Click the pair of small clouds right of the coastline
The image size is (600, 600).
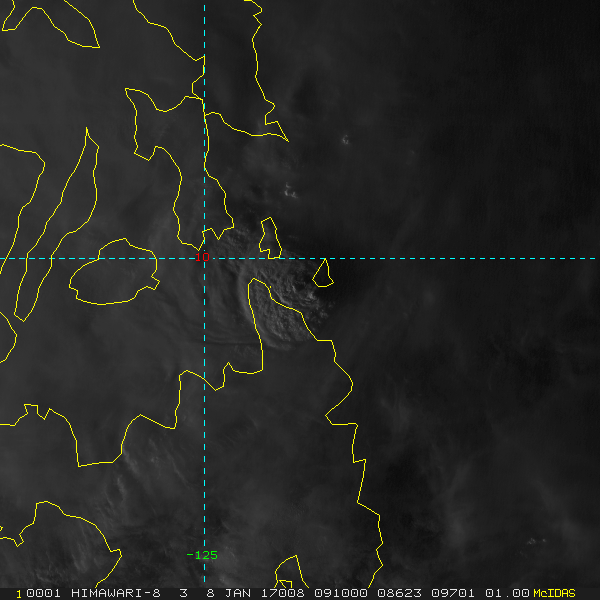[x=291, y=190]
